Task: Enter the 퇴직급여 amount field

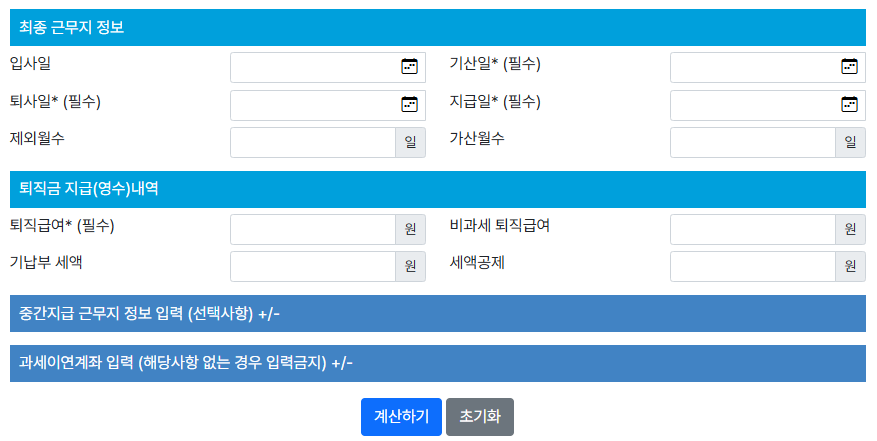Action: pos(312,229)
